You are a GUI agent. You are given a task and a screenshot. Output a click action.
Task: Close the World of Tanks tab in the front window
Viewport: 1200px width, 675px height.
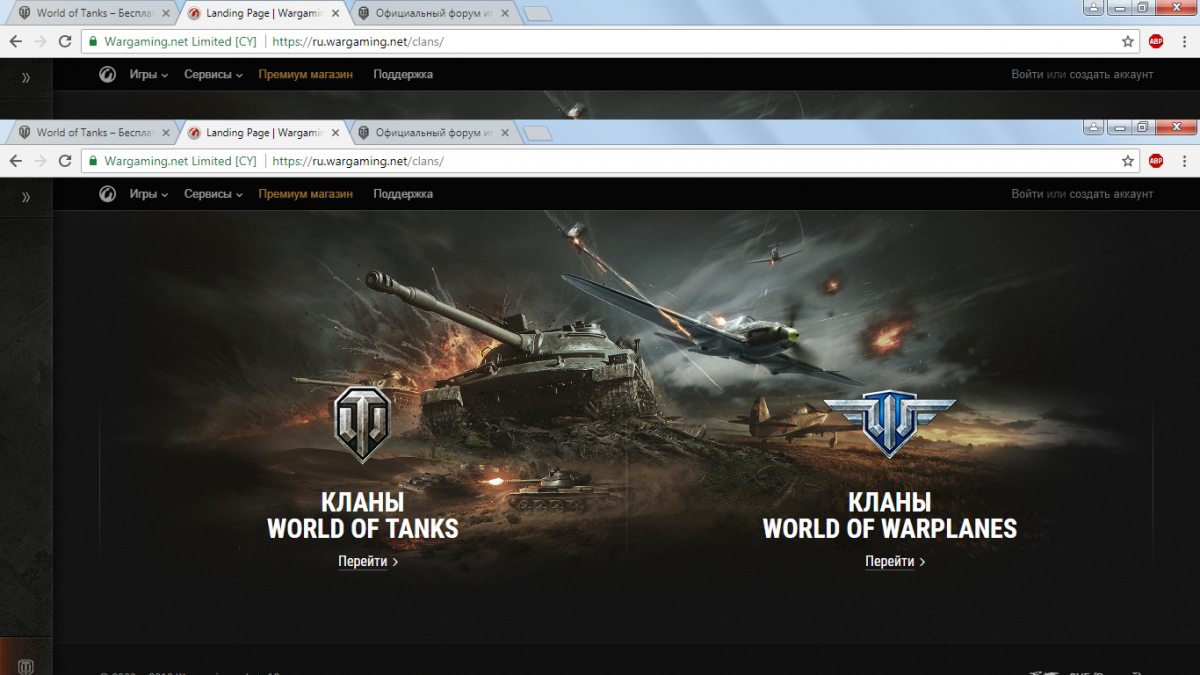(x=166, y=132)
